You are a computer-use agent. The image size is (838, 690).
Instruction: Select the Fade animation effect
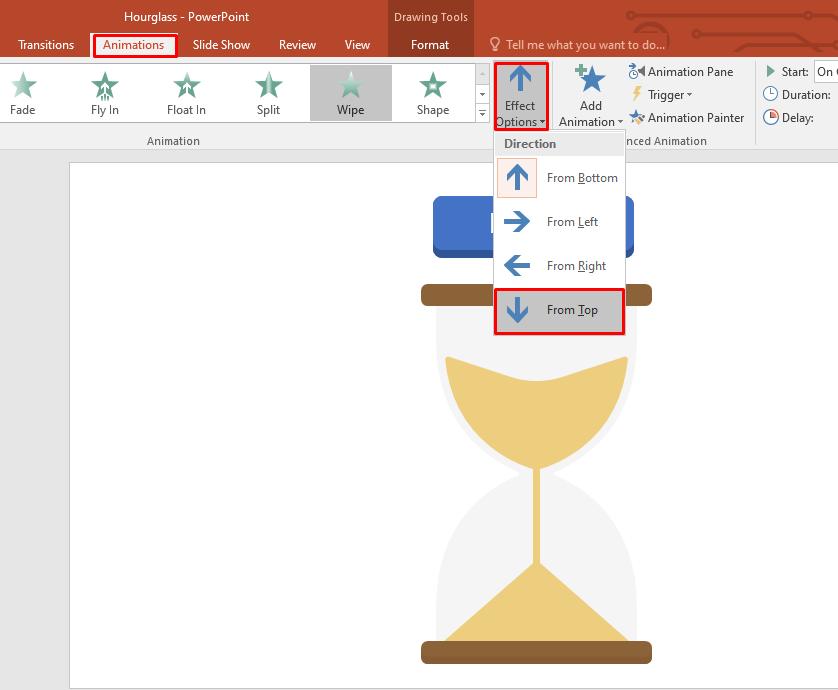click(x=22, y=92)
